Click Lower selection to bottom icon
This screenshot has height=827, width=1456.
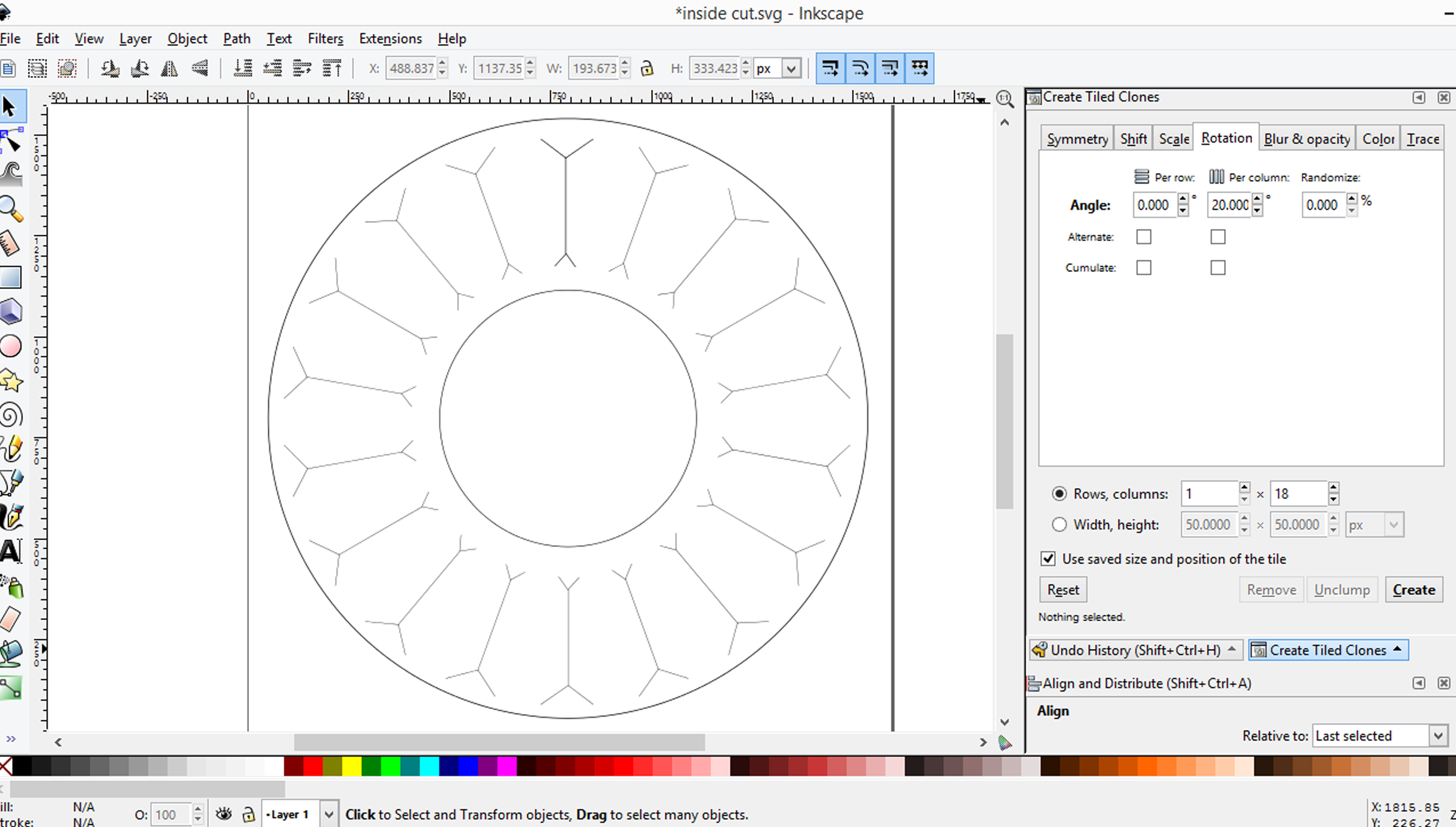[243, 68]
